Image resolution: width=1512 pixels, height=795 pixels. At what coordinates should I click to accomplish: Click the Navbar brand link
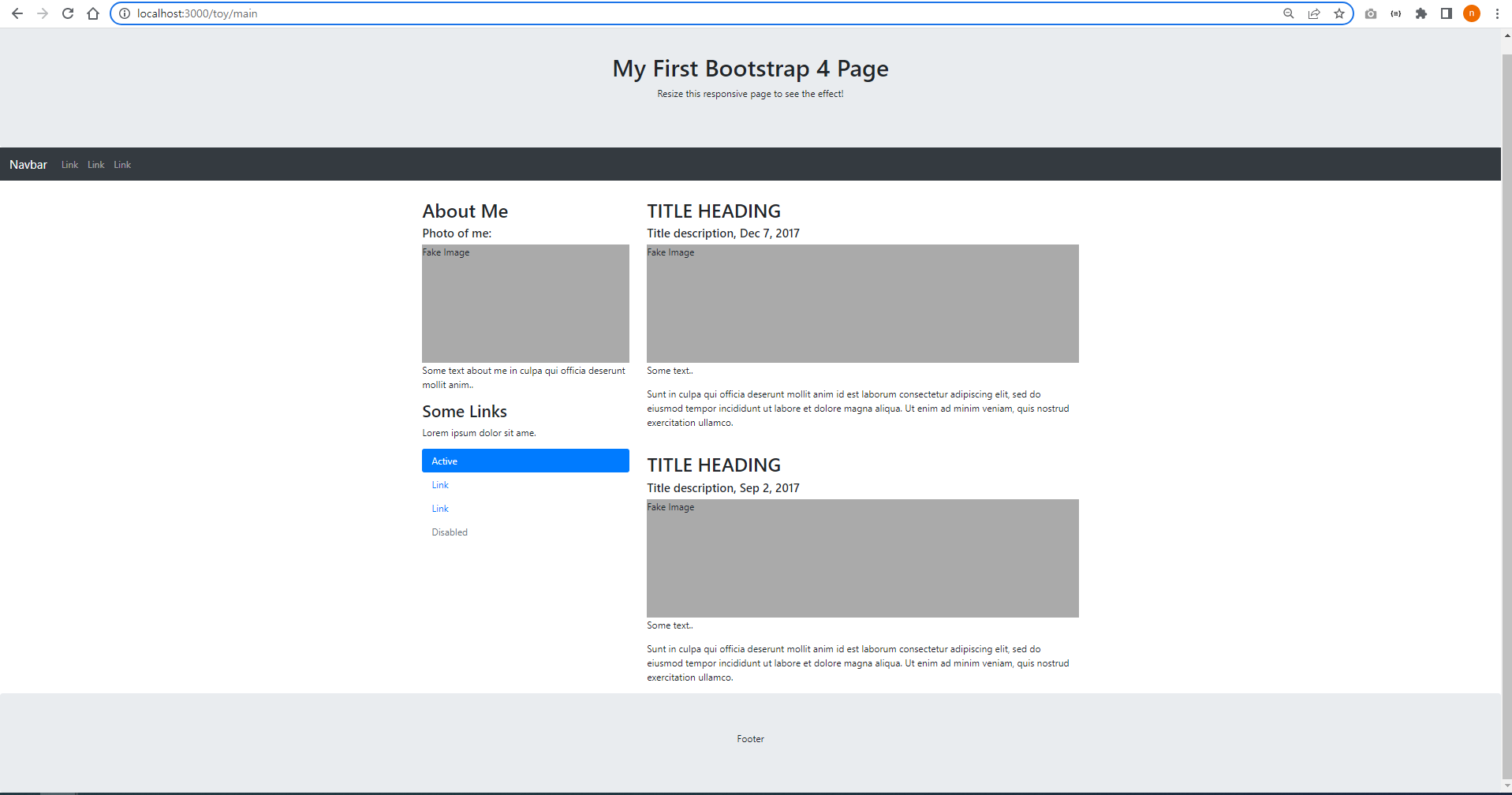click(28, 164)
